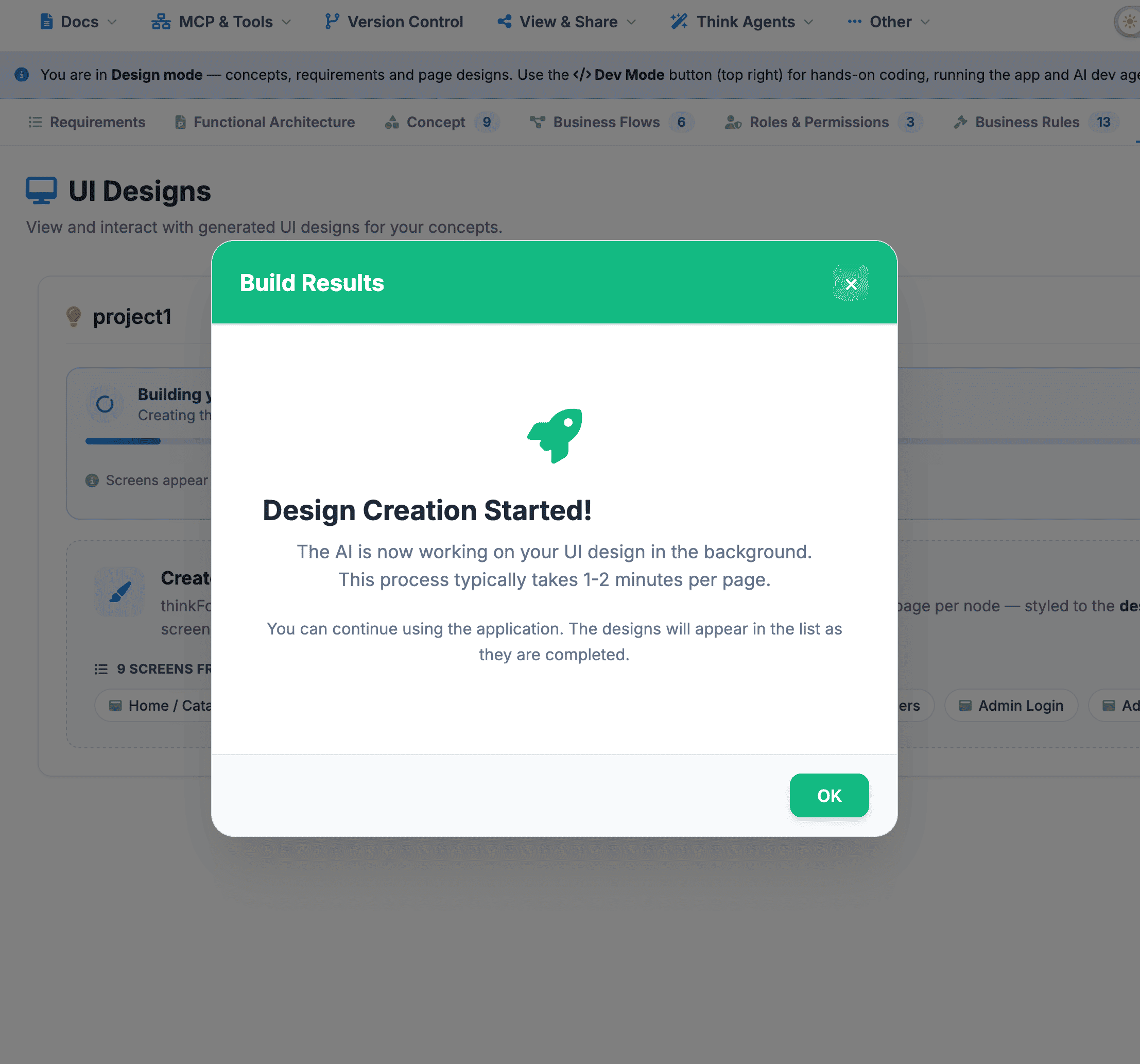Open the Think Agents menu
This screenshot has height=1064, width=1140.
742,22
